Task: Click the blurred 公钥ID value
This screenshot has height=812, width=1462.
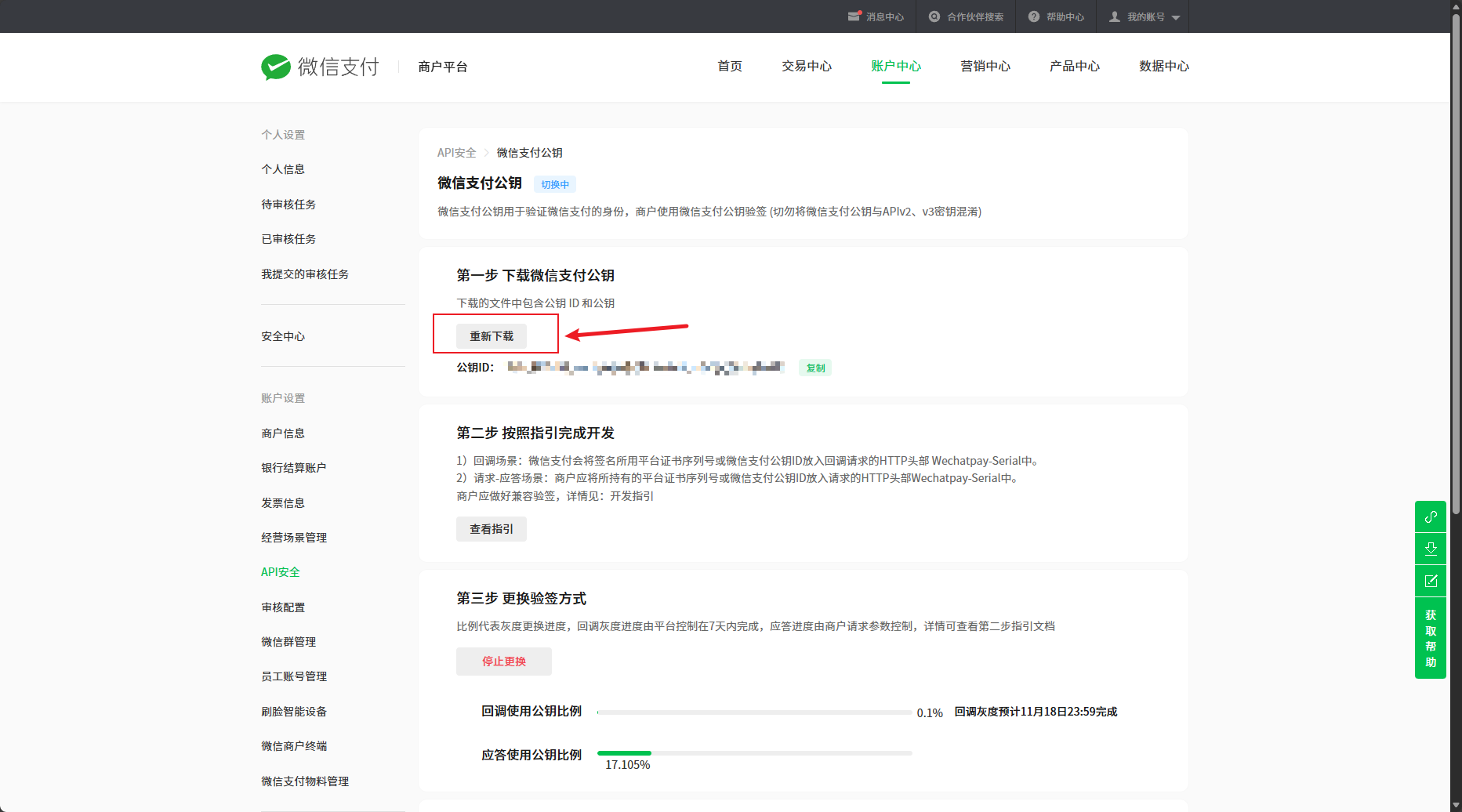Action: (646, 368)
